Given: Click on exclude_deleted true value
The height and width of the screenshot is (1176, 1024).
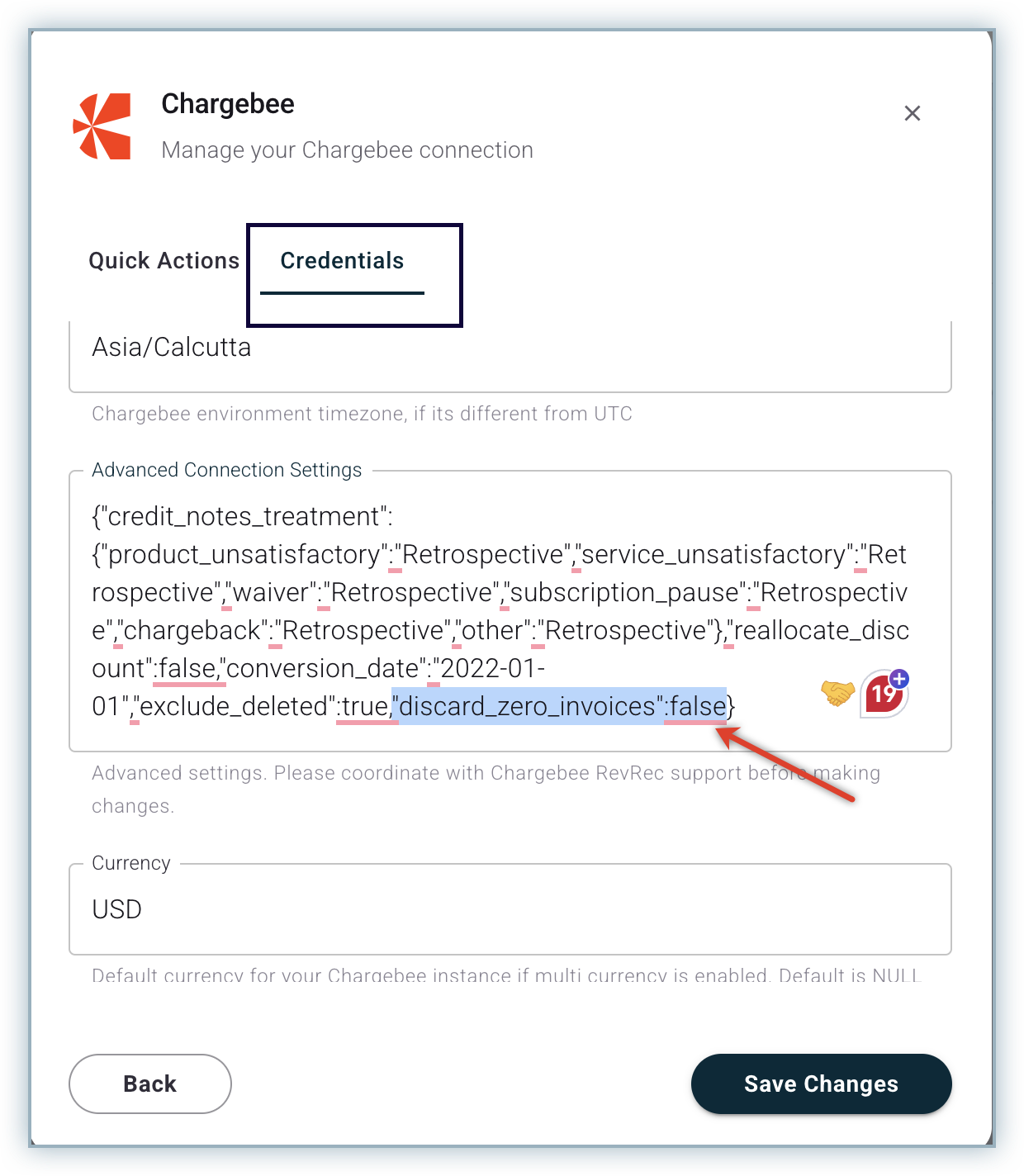Looking at the screenshot, I should [x=364, y=706].
